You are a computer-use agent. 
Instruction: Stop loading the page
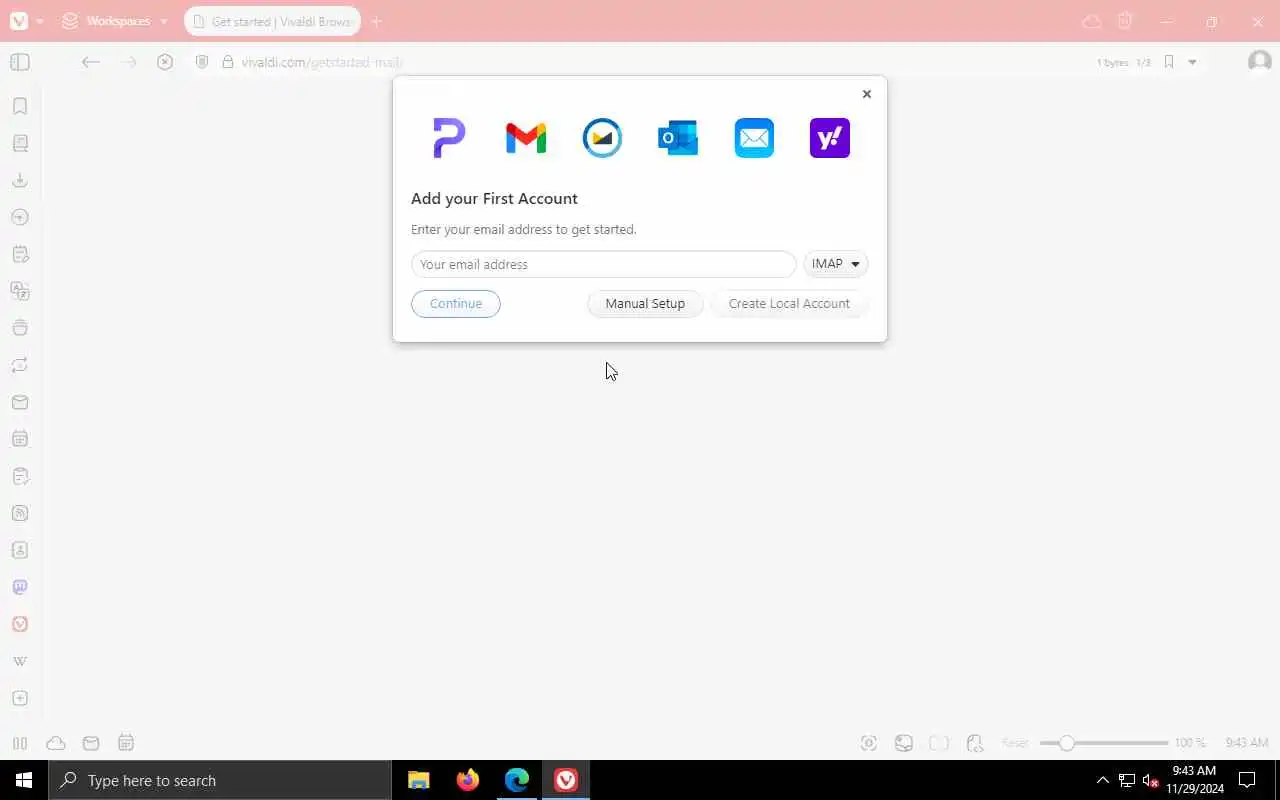(165, 62)
